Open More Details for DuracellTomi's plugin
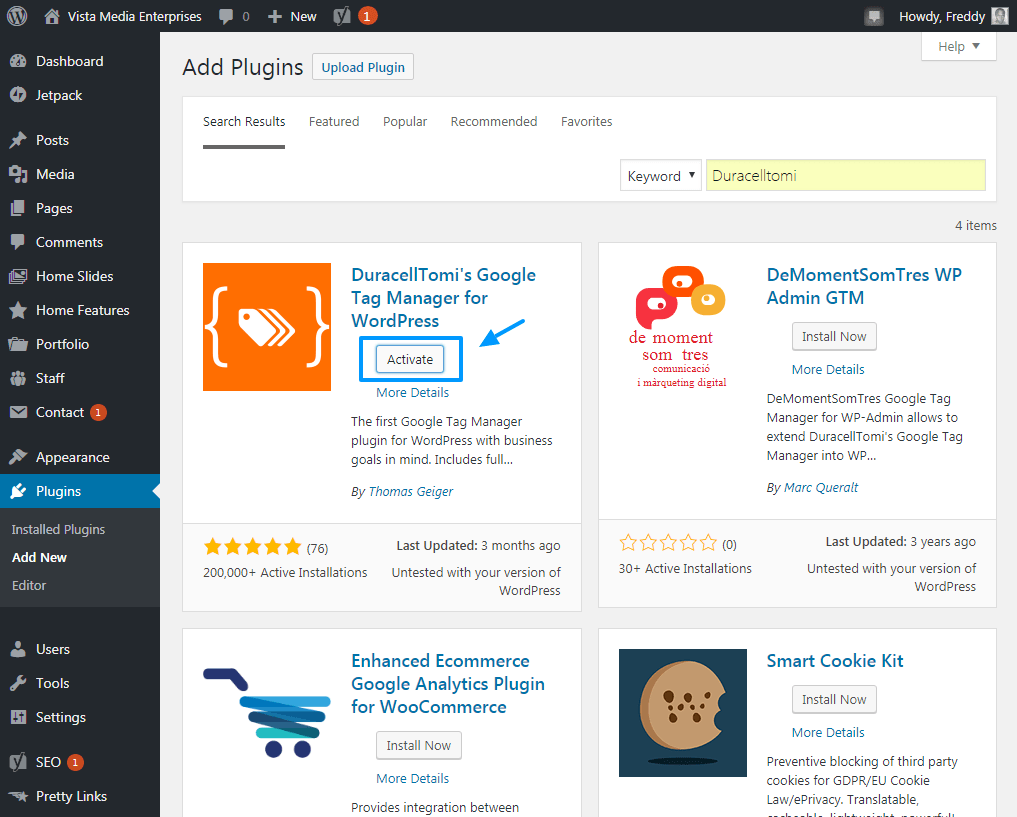This screenshot has height=817, width=1017. click(x=413, y=393)
